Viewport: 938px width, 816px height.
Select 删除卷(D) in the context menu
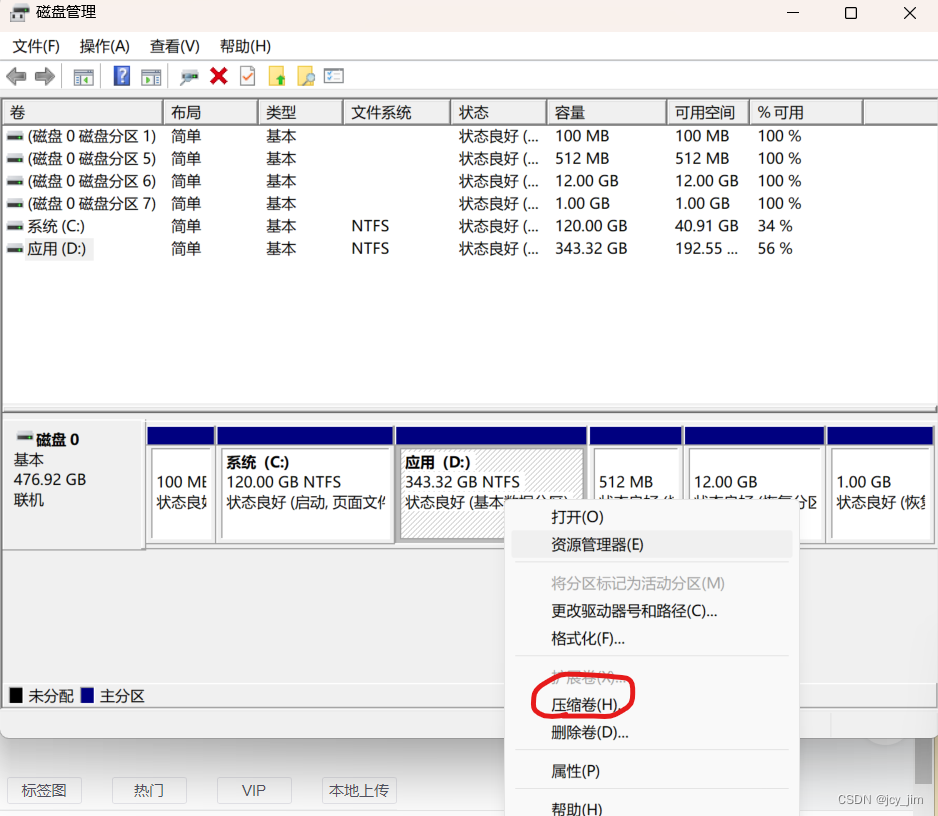click(652, 732)
